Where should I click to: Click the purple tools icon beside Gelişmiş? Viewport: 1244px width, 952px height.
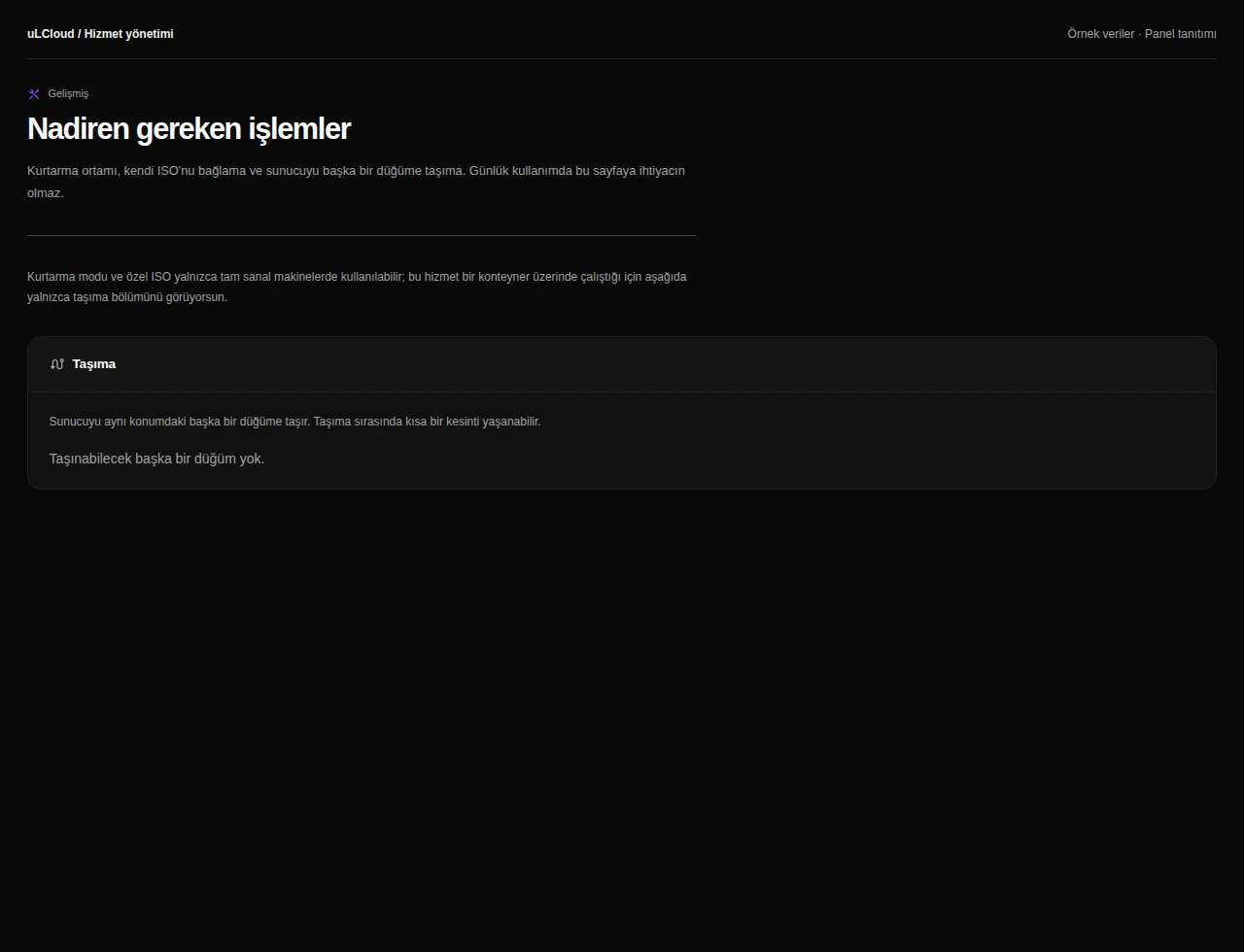point(34,94)
